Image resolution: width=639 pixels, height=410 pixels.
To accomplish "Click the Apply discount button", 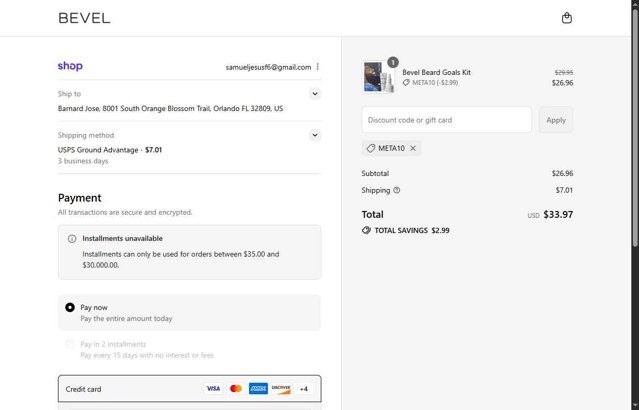I will click(x=556, y=120).
